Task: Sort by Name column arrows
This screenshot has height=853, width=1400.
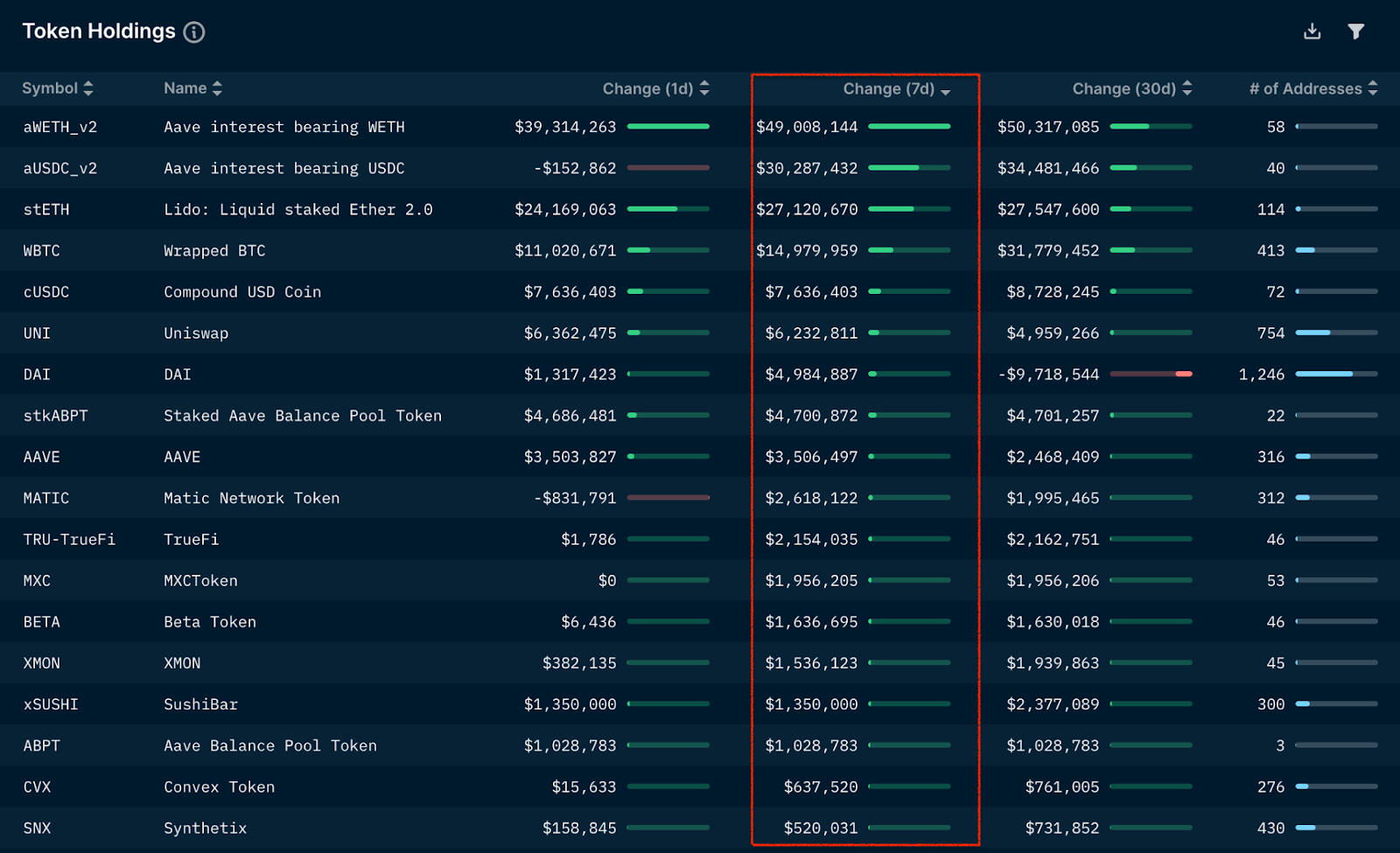Action: point(217,88)
